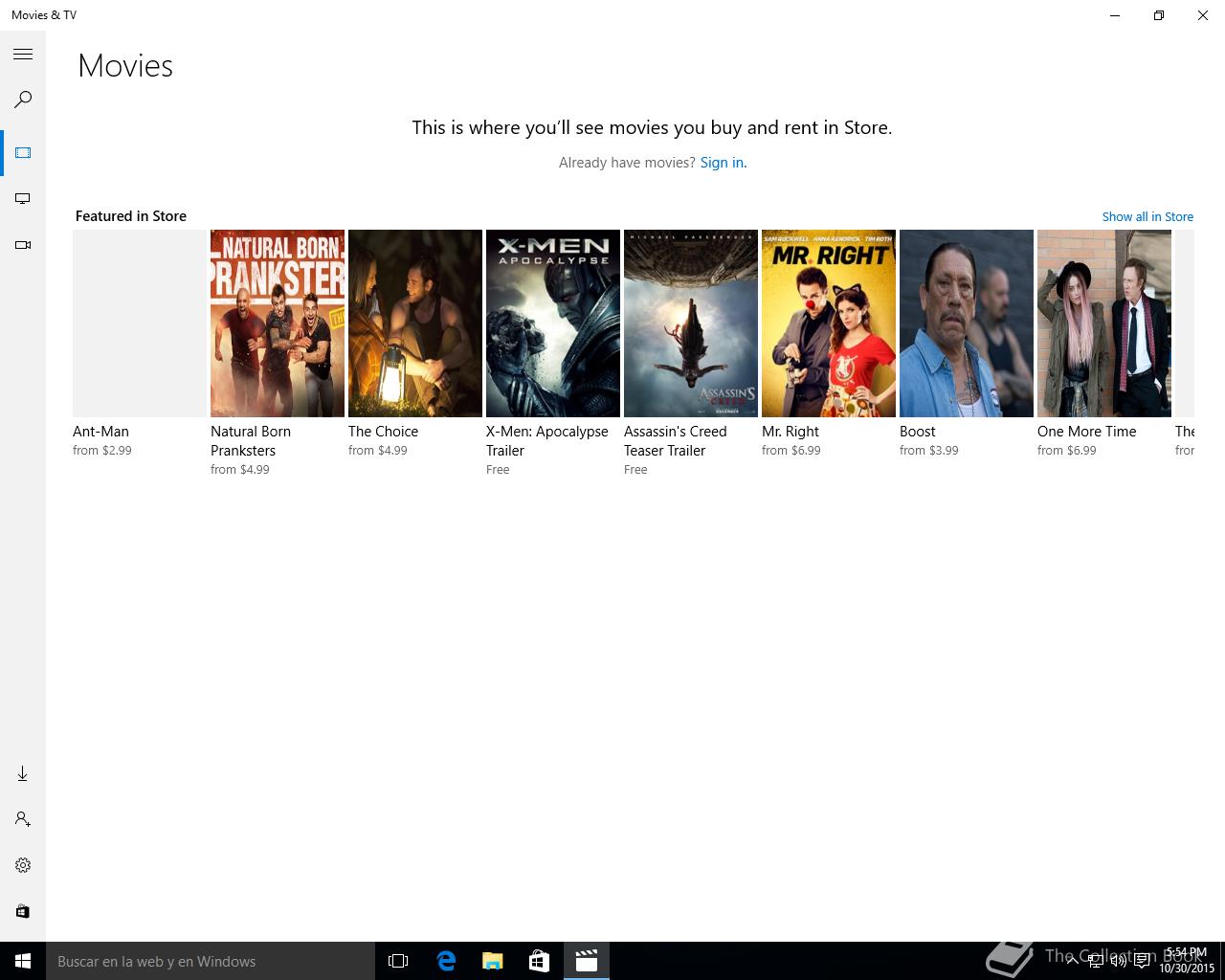
Task: Click Assassin's Creed Teaser Trailer title
Action: click(676, 441)
